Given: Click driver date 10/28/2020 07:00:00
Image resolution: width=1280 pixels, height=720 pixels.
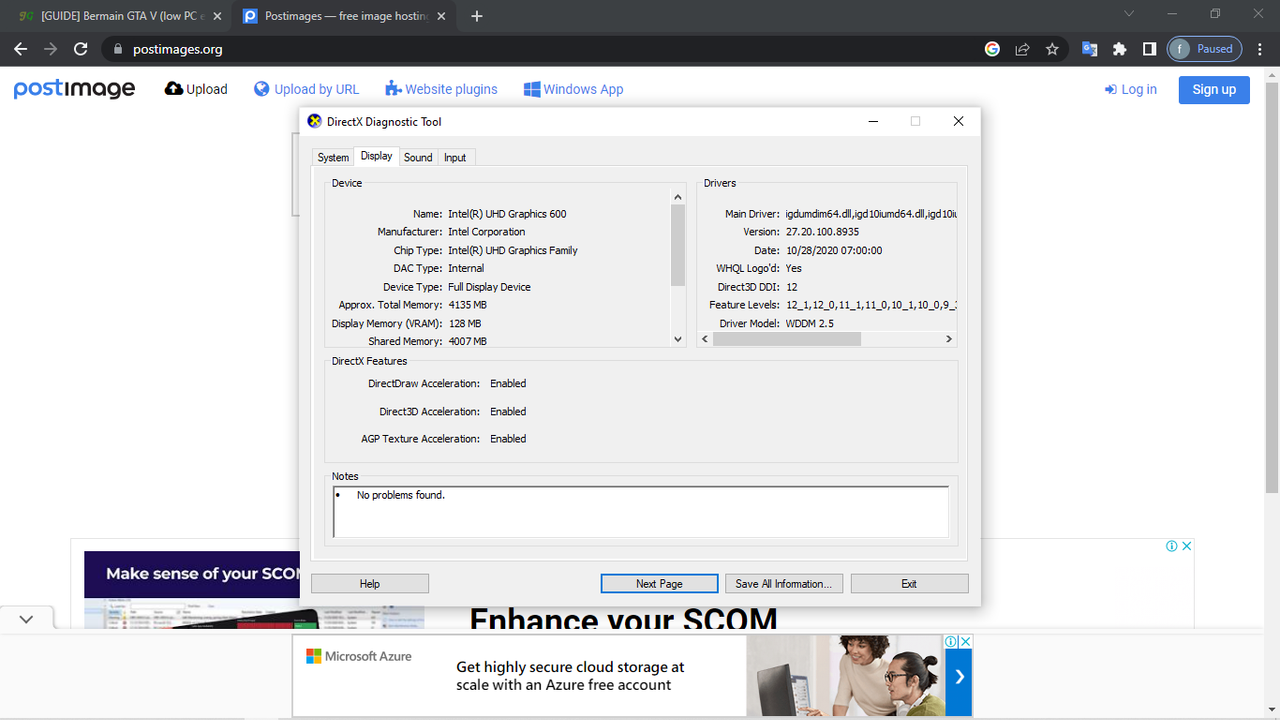Looking at the screenshot, I should click(x=834, y=251).
